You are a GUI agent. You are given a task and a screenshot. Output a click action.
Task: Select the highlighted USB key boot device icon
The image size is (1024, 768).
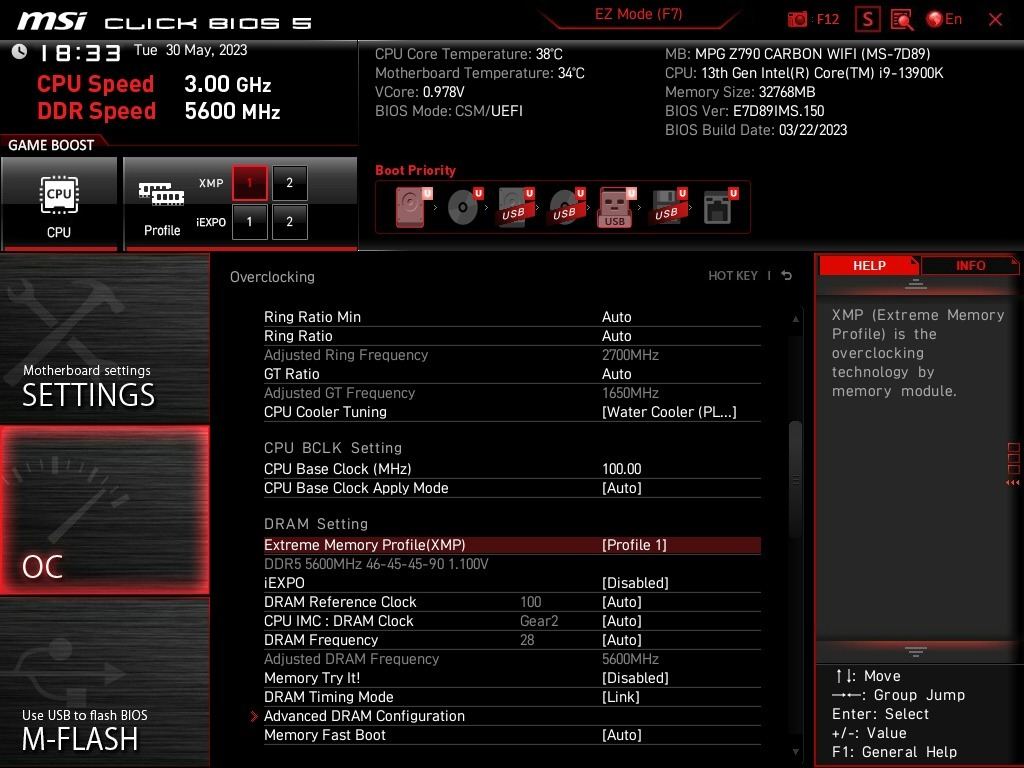616,208
